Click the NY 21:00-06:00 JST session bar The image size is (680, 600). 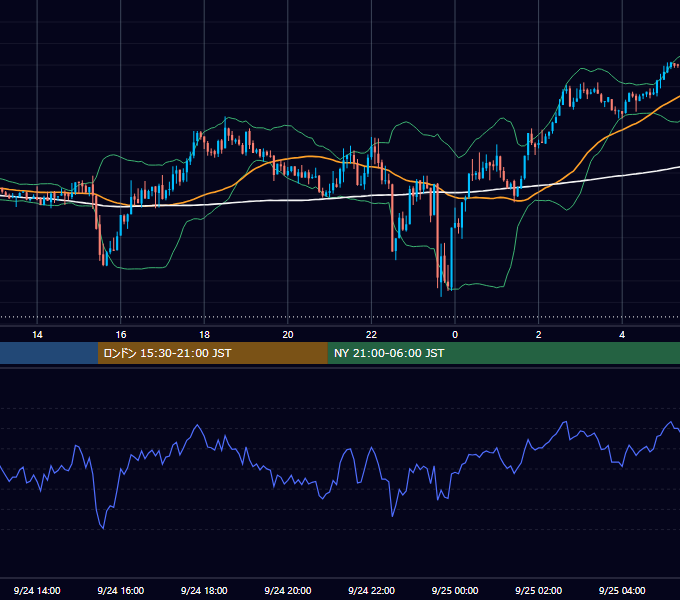click(503, 353)
